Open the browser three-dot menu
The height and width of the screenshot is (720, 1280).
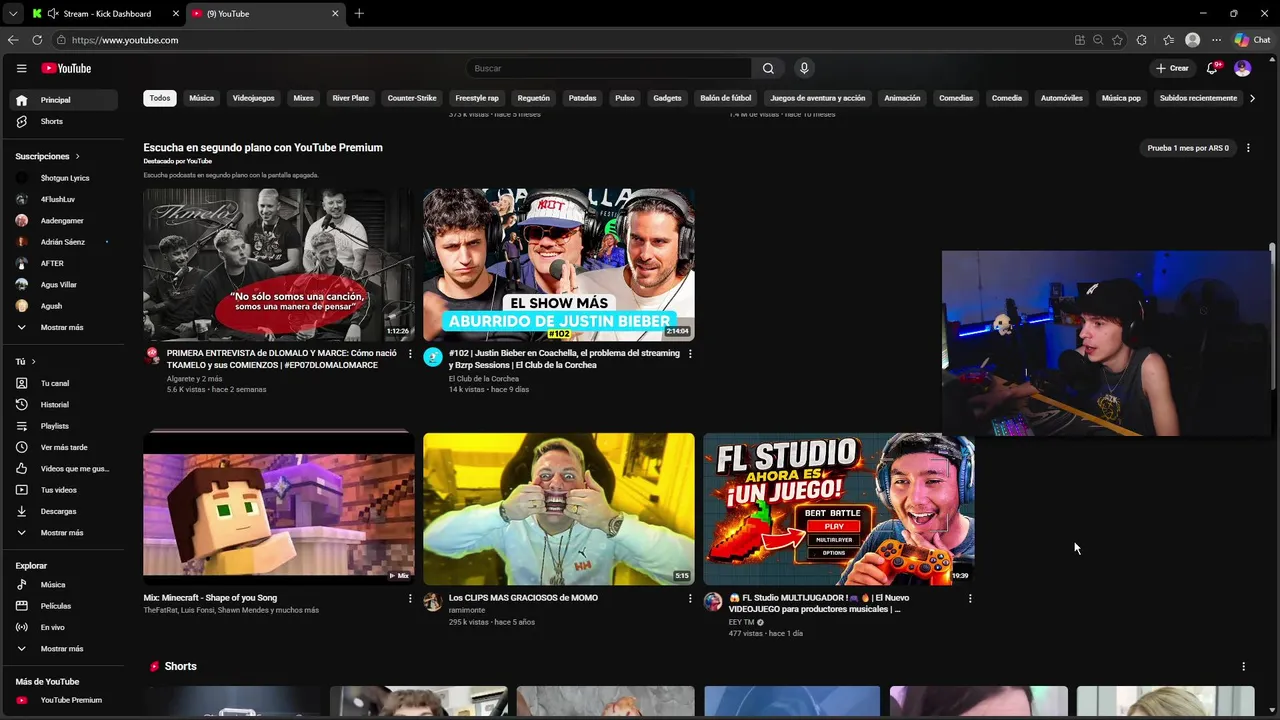[1216, 40]
